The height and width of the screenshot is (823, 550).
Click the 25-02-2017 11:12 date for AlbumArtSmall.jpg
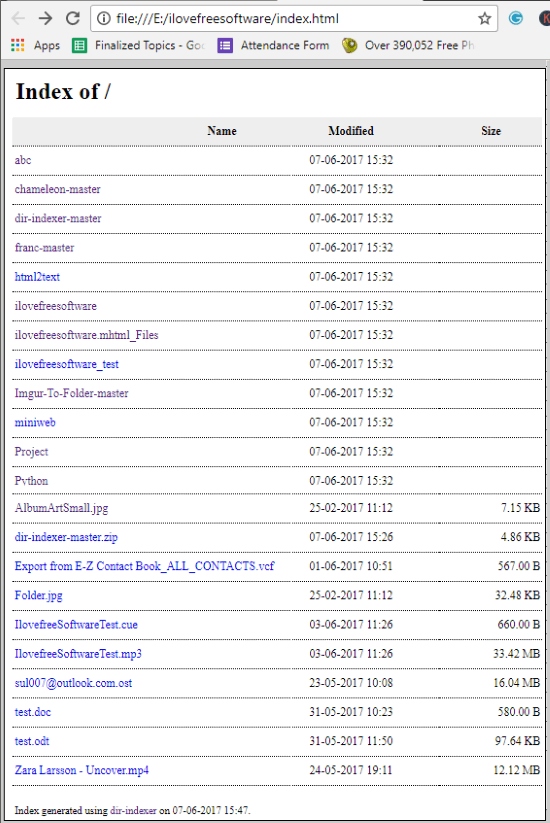[351, 508]
